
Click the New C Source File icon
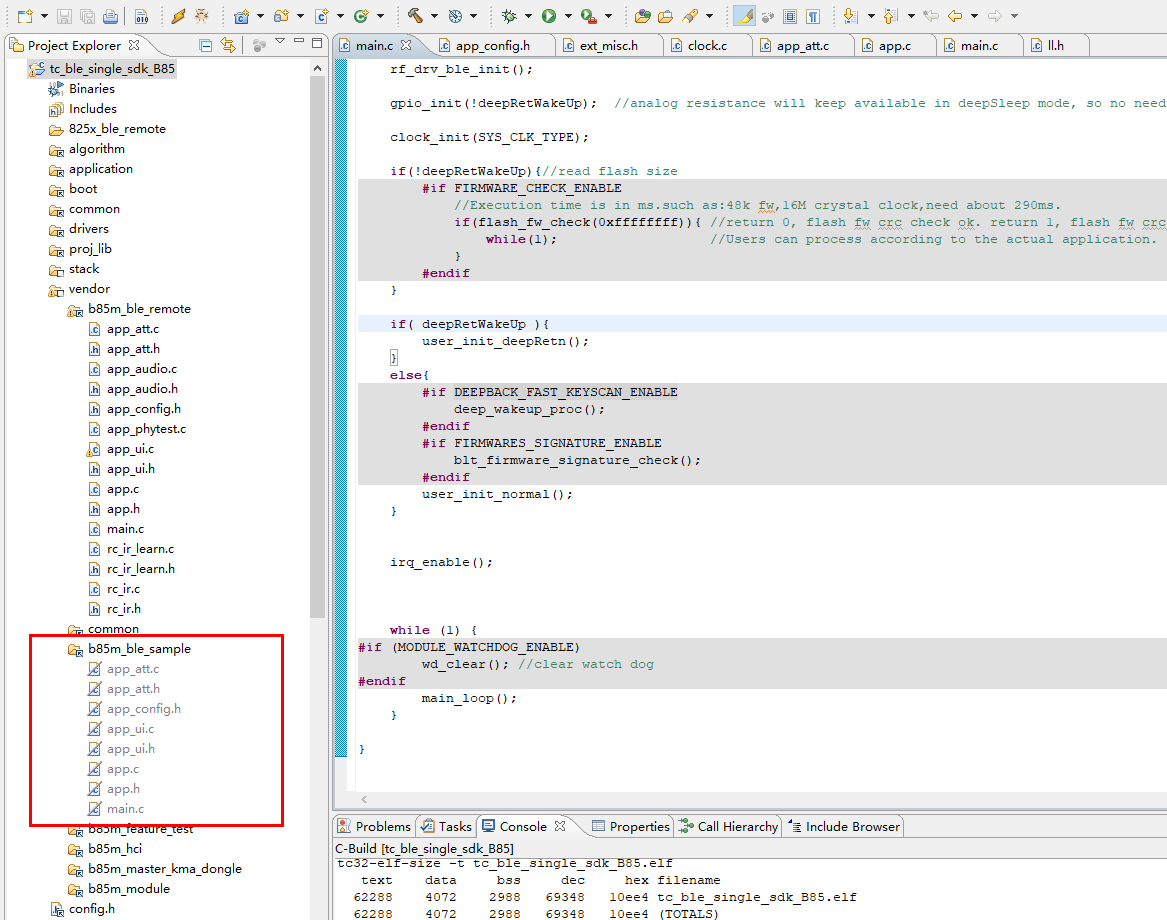(x=322, y=16)
